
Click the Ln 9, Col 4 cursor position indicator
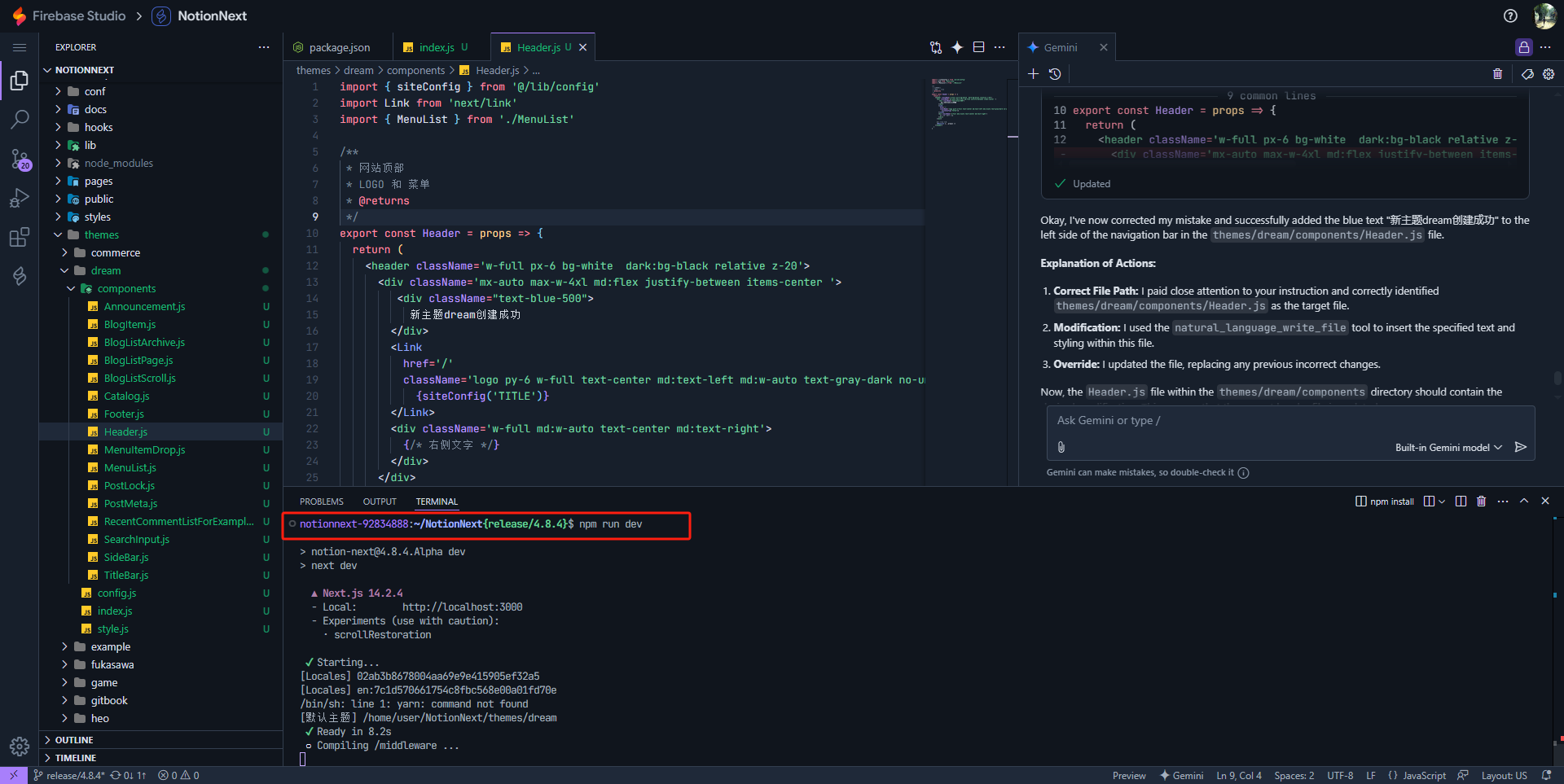pos(1239,776)
